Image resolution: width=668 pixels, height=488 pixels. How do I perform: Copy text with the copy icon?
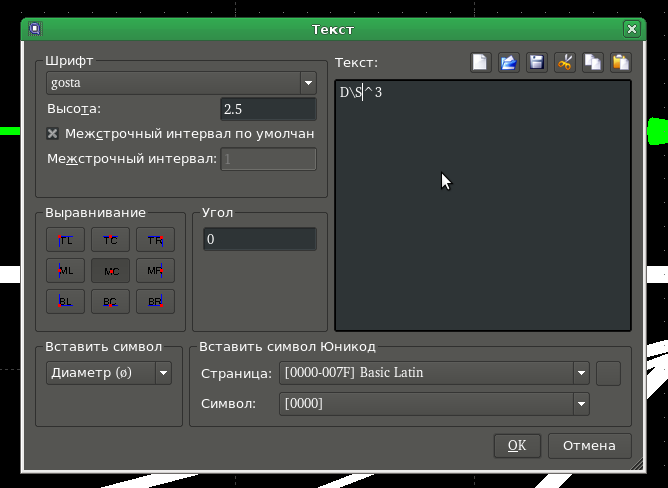[x=593, y=63]
